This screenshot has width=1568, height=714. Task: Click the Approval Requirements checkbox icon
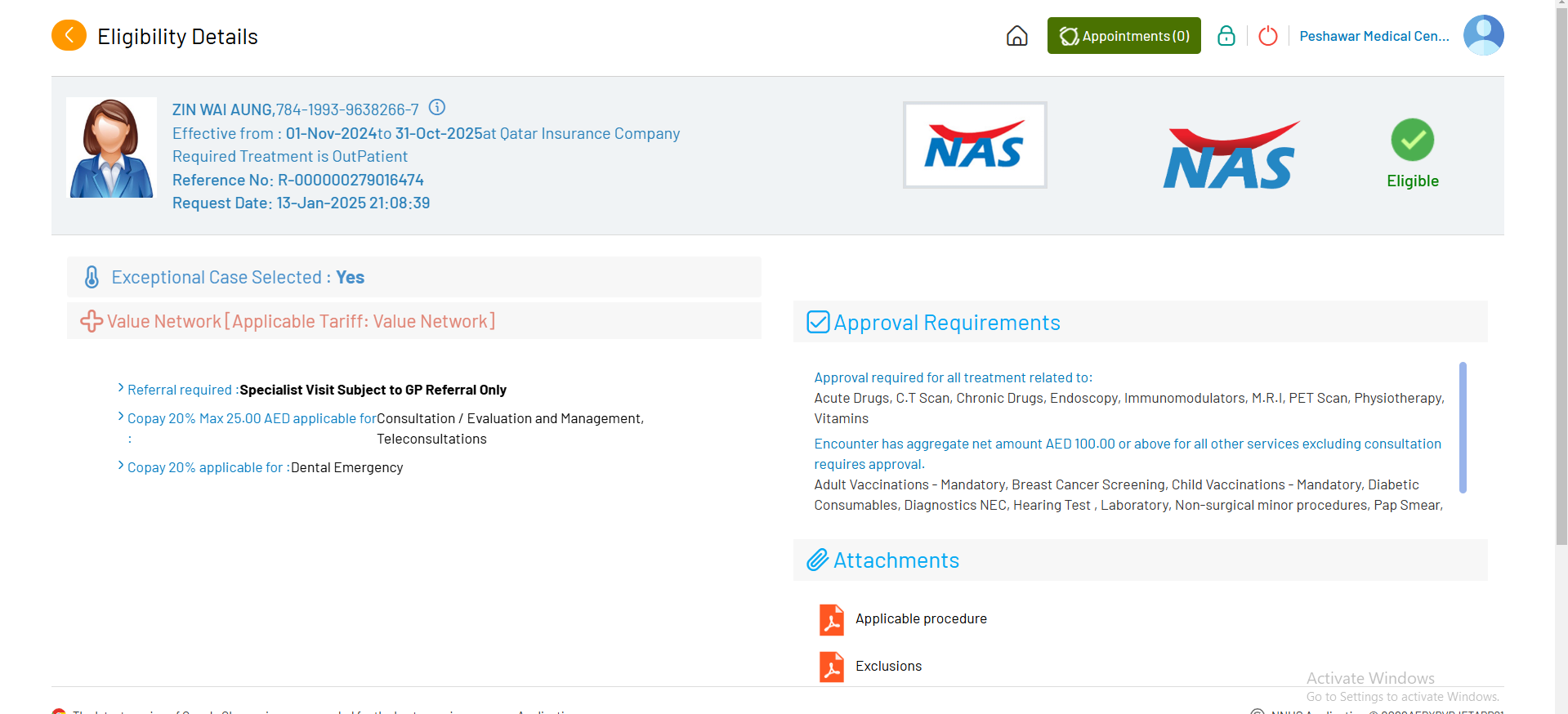[x=818, y=322]
